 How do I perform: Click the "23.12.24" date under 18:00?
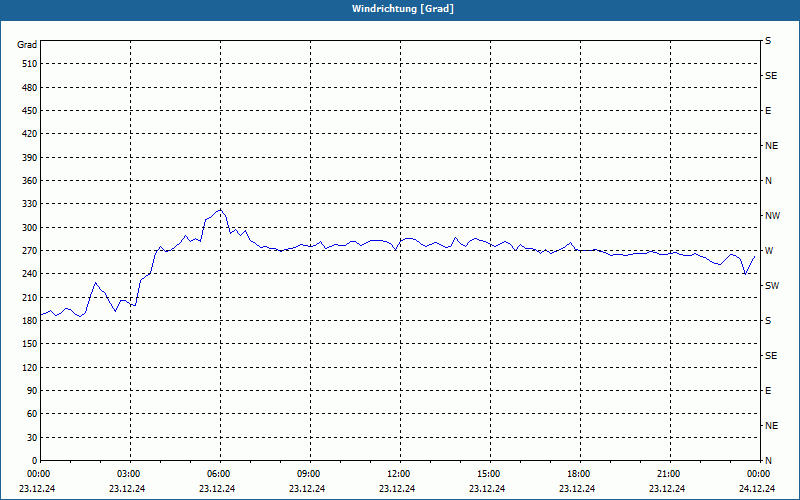(x=577, y=489)
